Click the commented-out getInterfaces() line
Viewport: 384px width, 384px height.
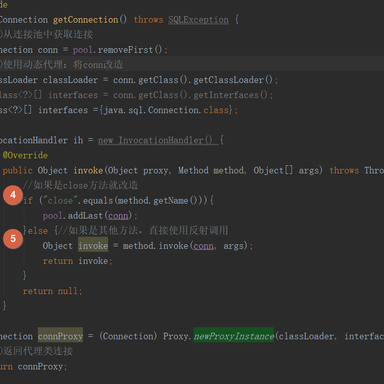click(x=137, y=95)
